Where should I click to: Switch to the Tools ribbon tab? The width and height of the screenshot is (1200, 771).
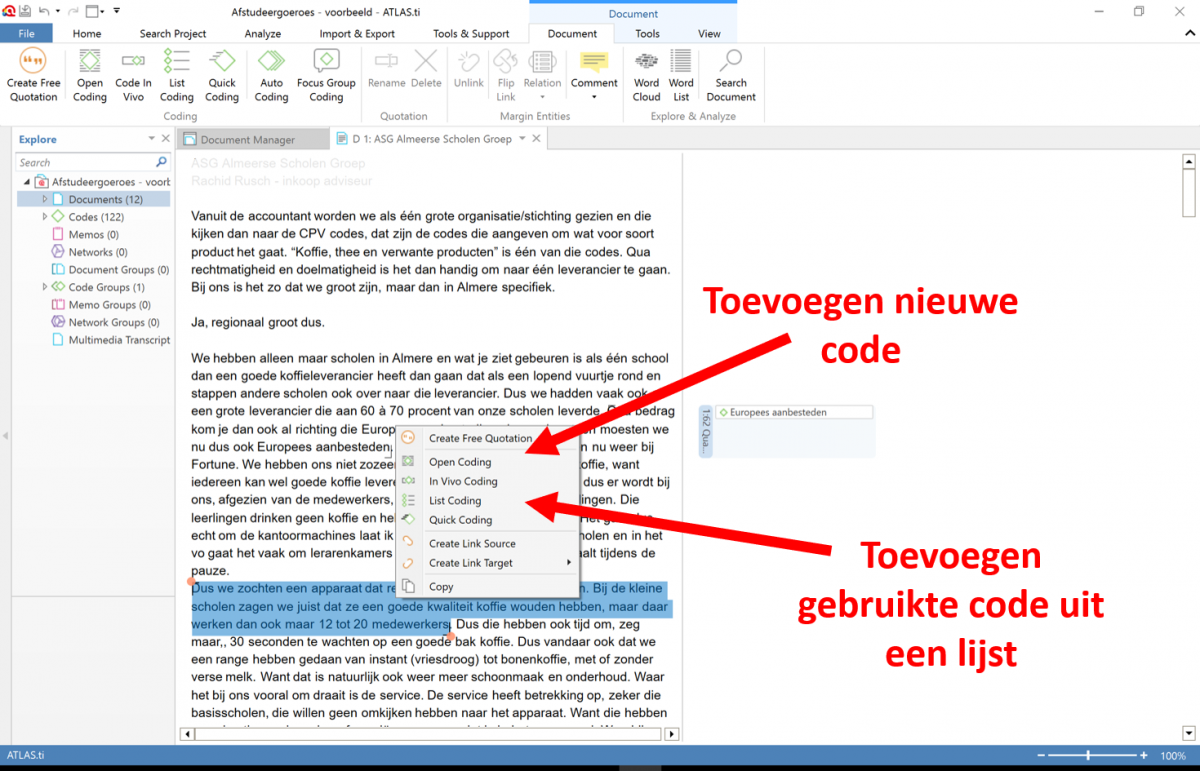[646, 33]
